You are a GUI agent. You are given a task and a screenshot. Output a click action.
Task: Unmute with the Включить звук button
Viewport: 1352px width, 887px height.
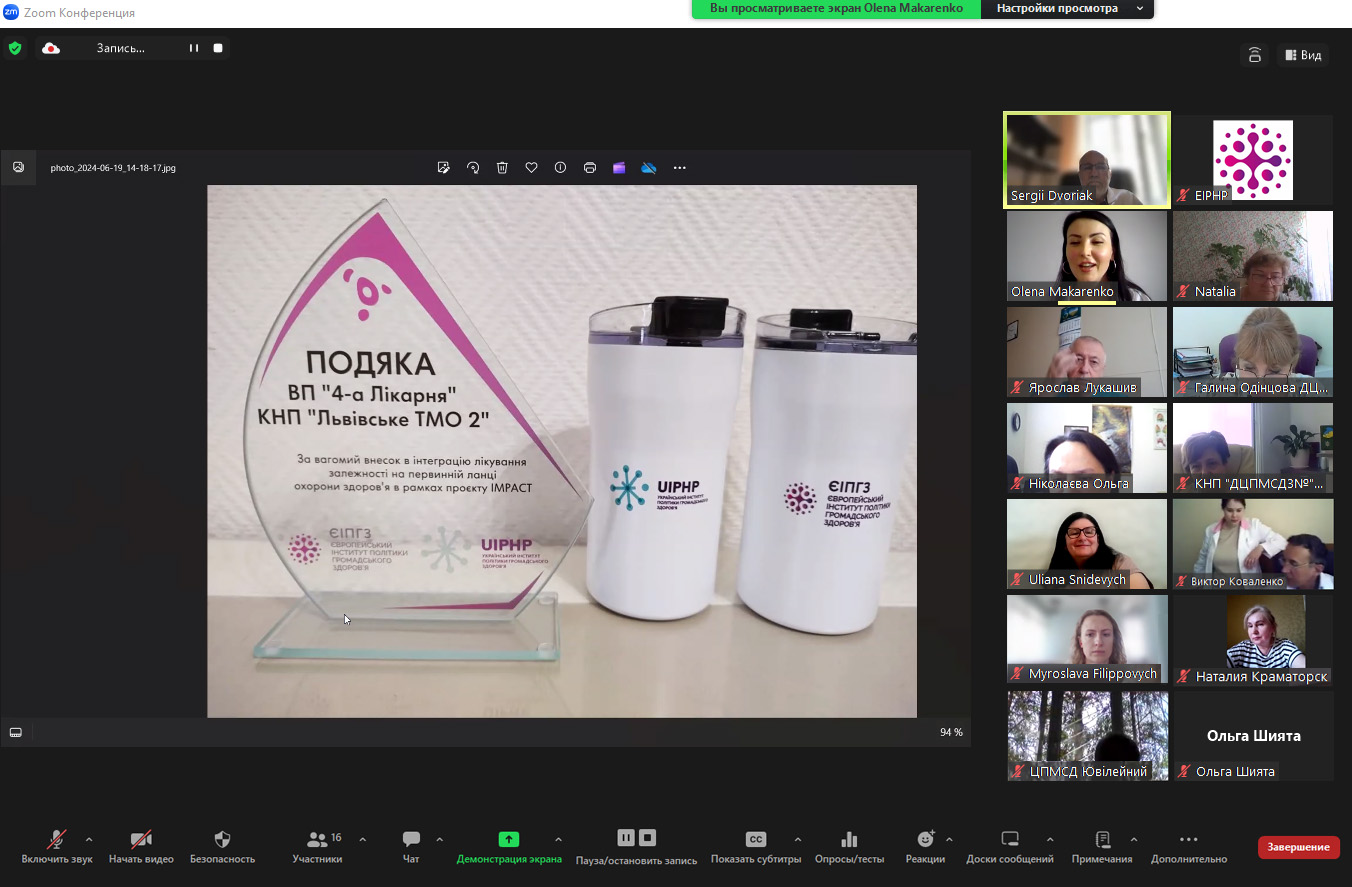coord(57,847)
